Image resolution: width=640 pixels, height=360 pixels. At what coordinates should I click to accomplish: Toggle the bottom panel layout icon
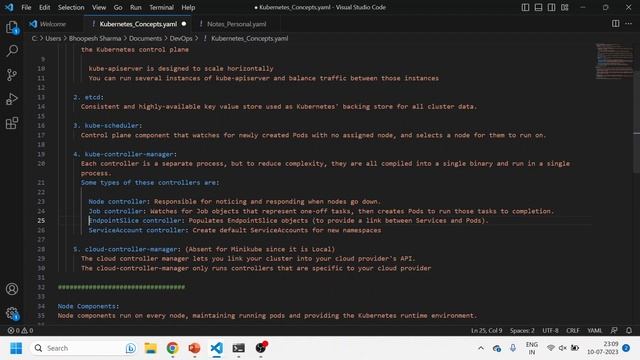point(538,7)
